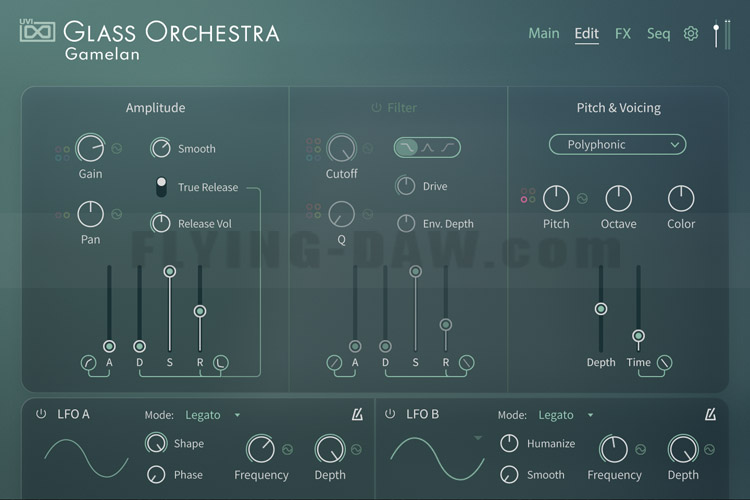Click the filter Sustain slider handle
Screen dimensions: 750x500
click(x=416, y=271)
